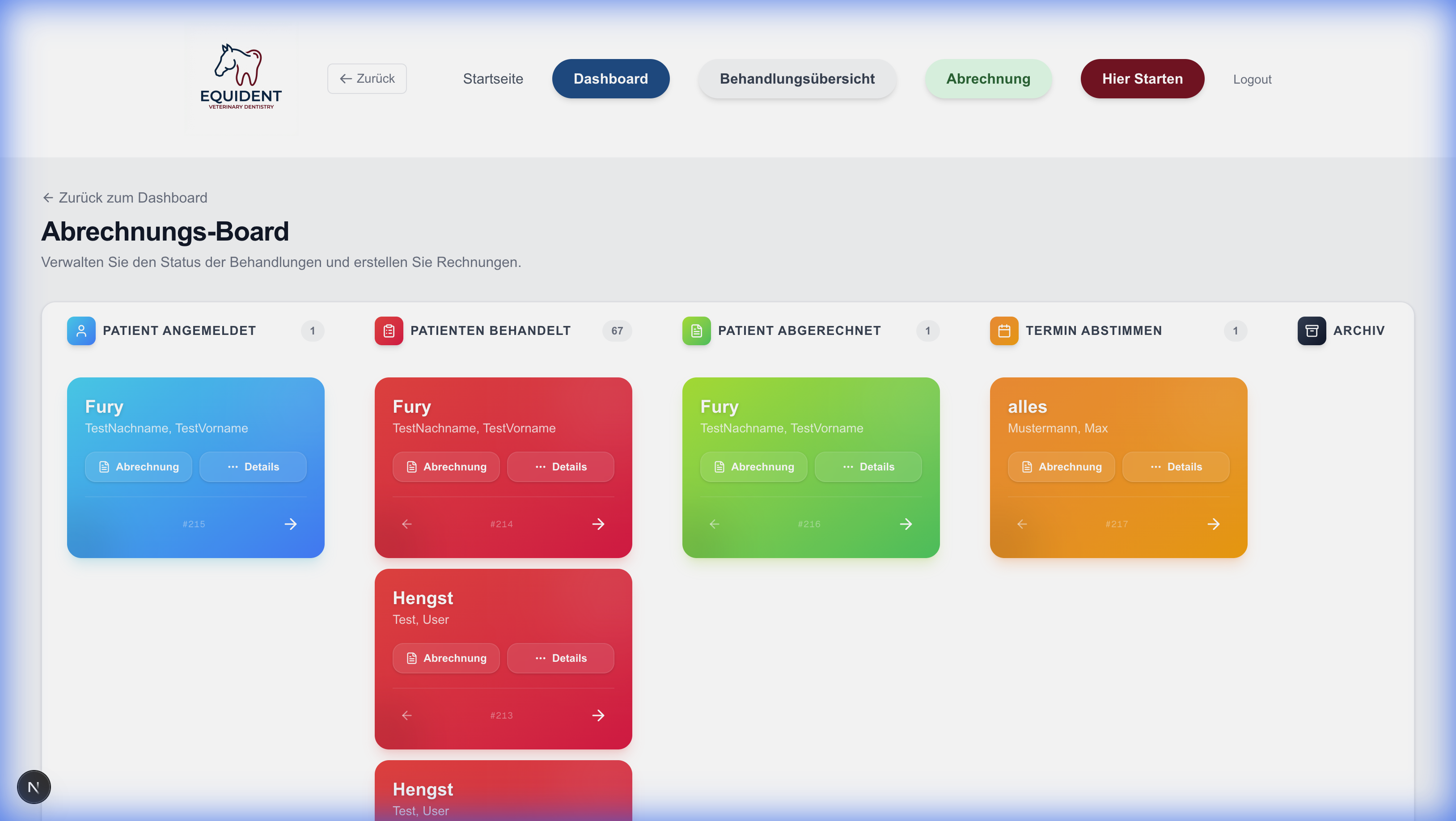Follow the Zurück zum Dashboard link
1456x821 pixels.
tap(125, 198)
